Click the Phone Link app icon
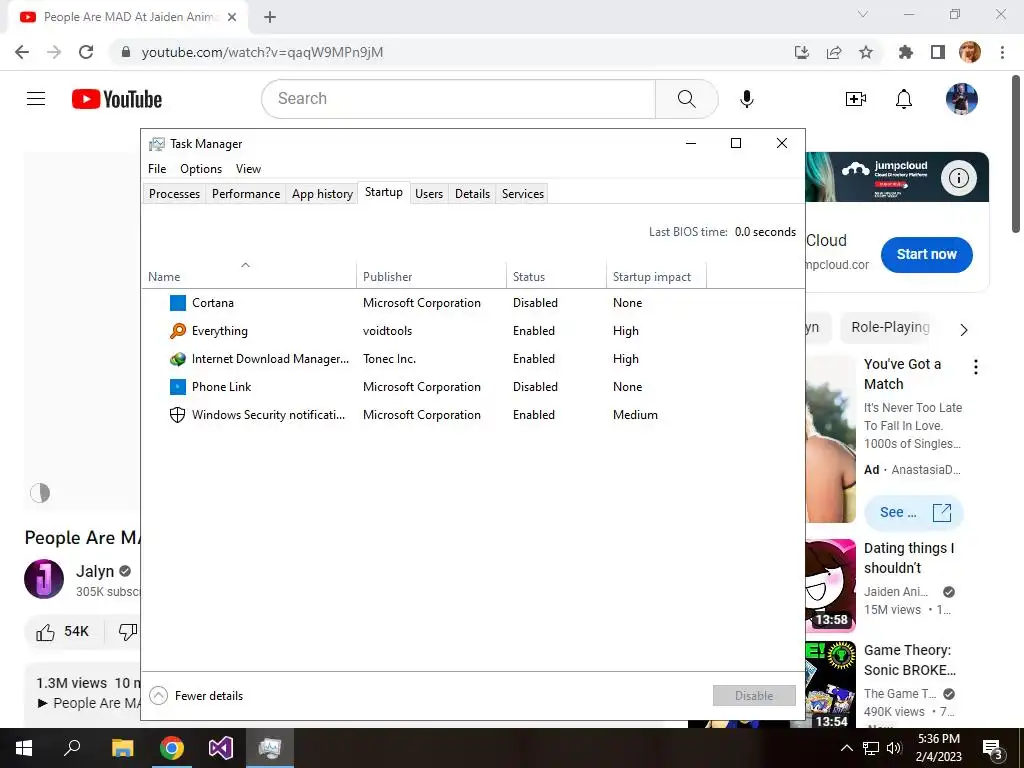This screenshot has height=768, width=1024. [x=178, y=387]
